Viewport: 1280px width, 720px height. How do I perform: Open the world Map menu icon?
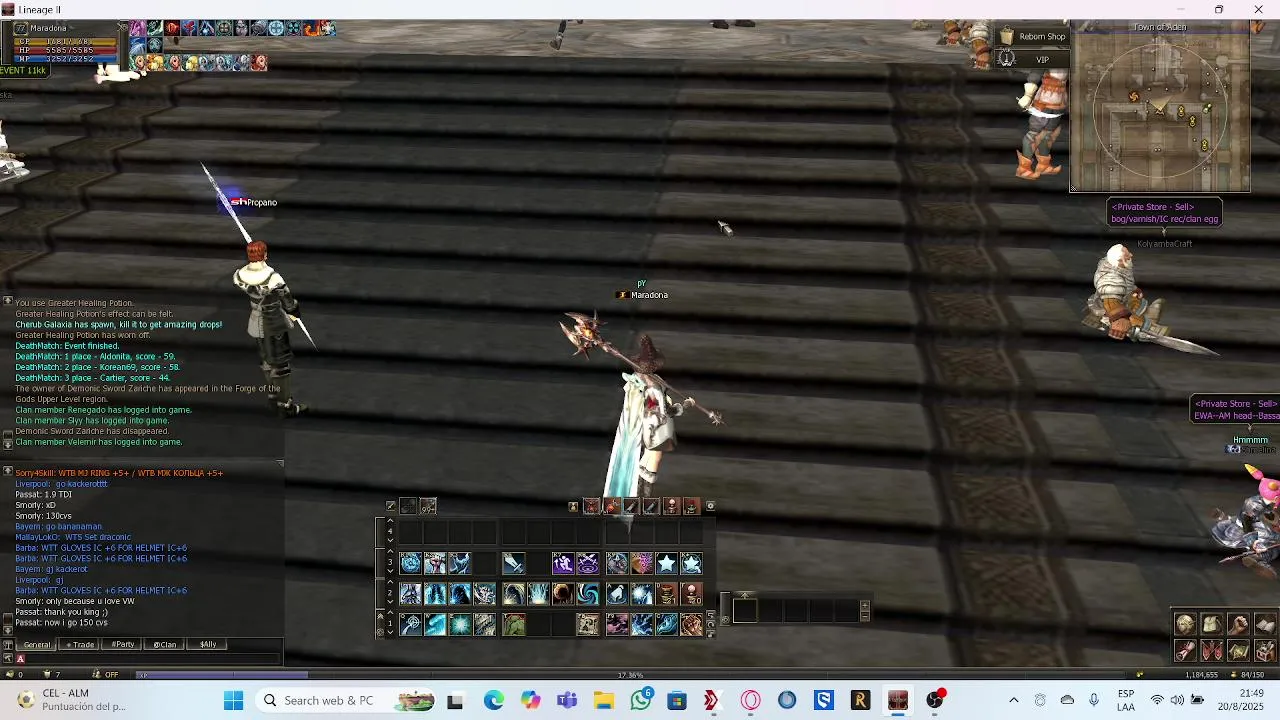tap(1238, 651)
